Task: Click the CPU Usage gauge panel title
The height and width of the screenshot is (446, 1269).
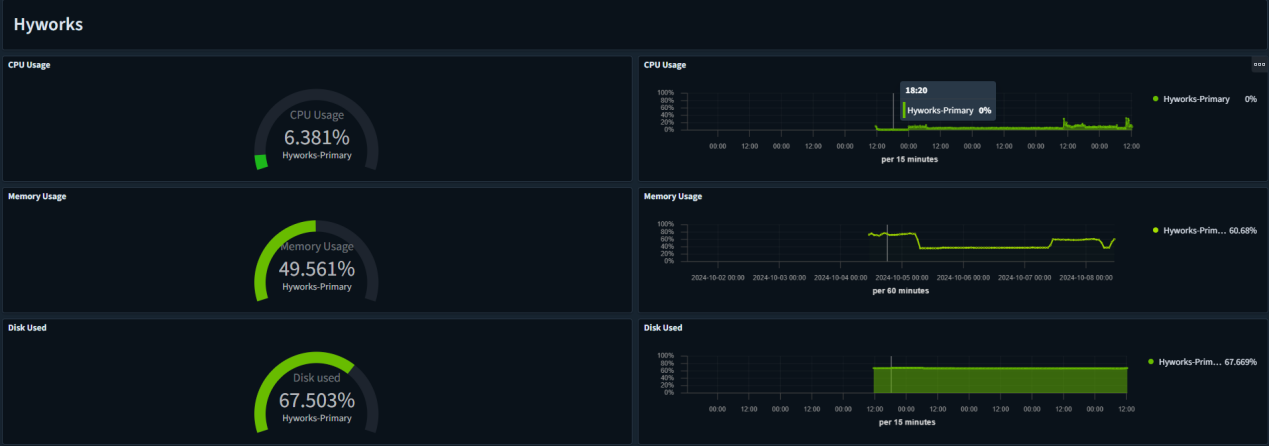Action: [x=29, y=65]
